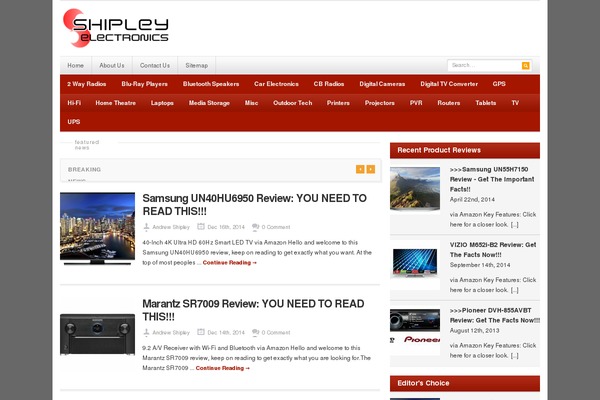Image resolution: width=600 pixels, height=400 pixels.
Task: Click Continue Reading under Samsung UN40HU6950 excerpt
Action: point(230,263)
